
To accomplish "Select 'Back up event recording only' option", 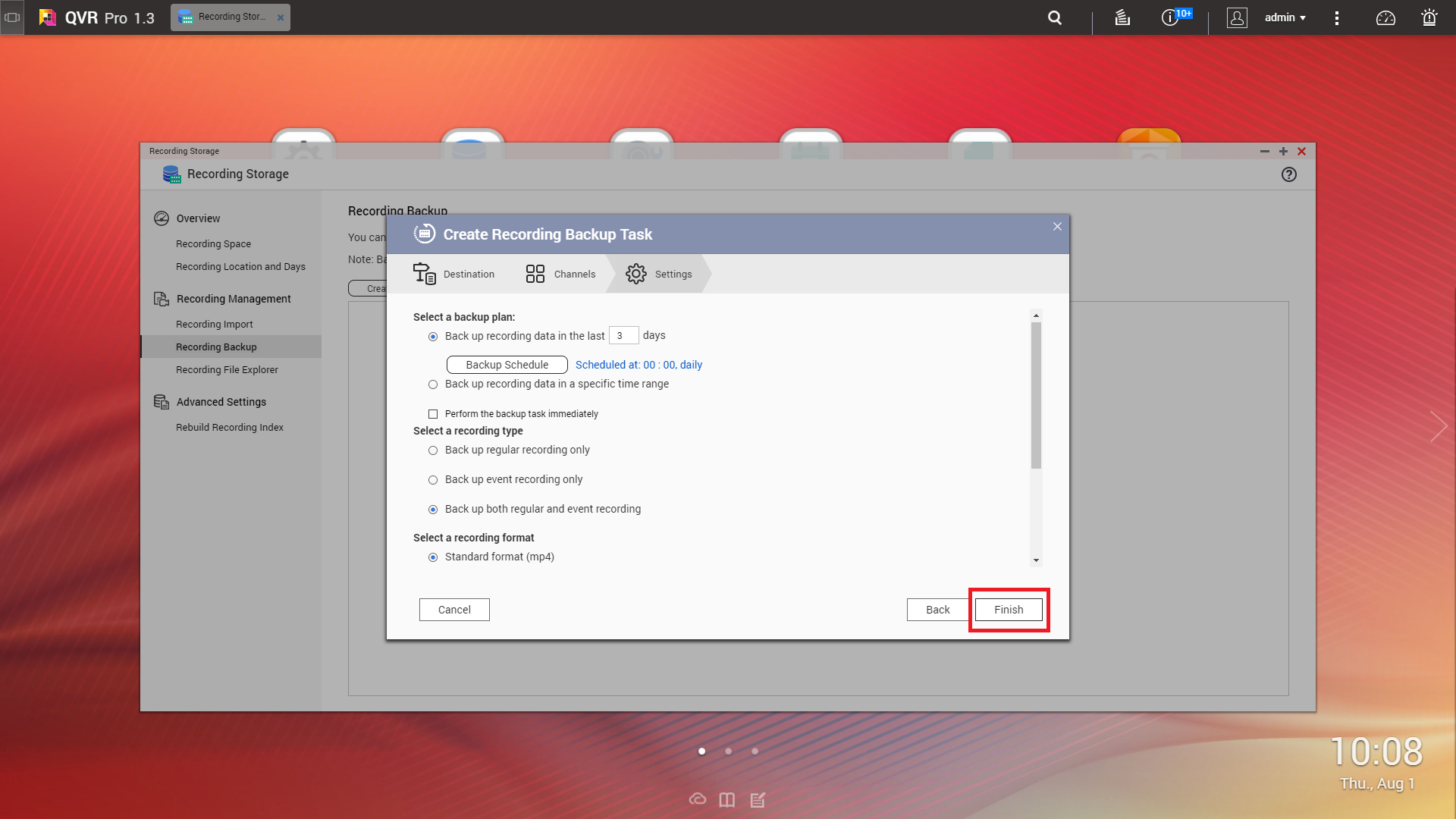I will pos(433,480).
